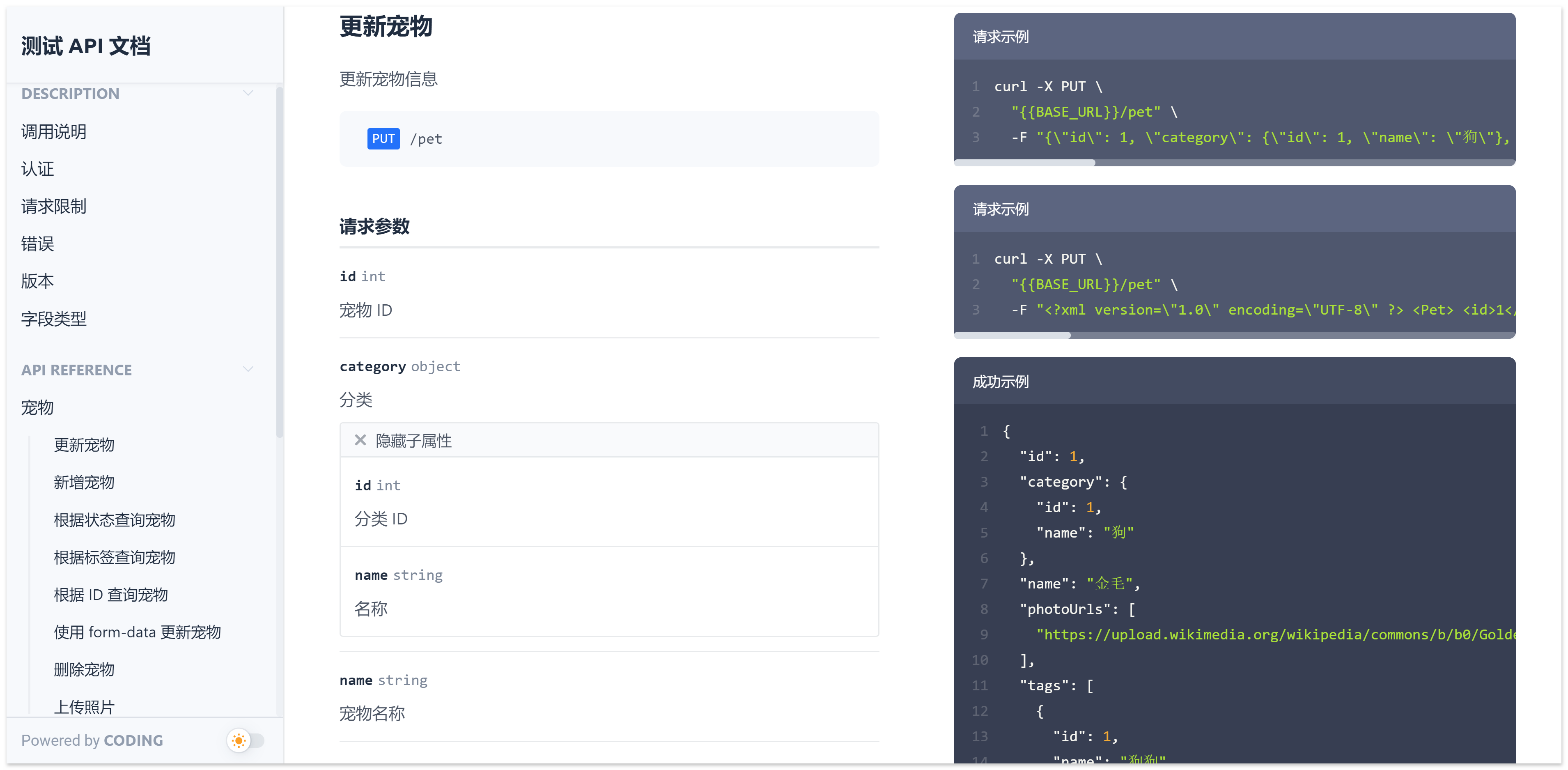Click the sidebar vertical scrollbar
The image size is (1568, 770).
279,262
